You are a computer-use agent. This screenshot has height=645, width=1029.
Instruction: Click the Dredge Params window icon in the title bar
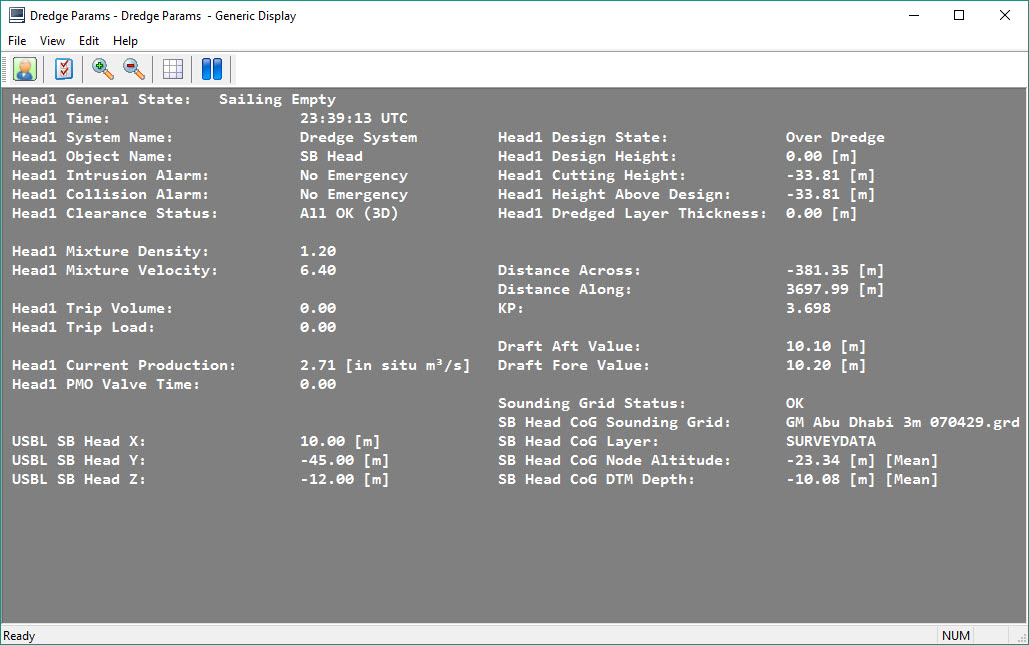click(x=16, y=15)
